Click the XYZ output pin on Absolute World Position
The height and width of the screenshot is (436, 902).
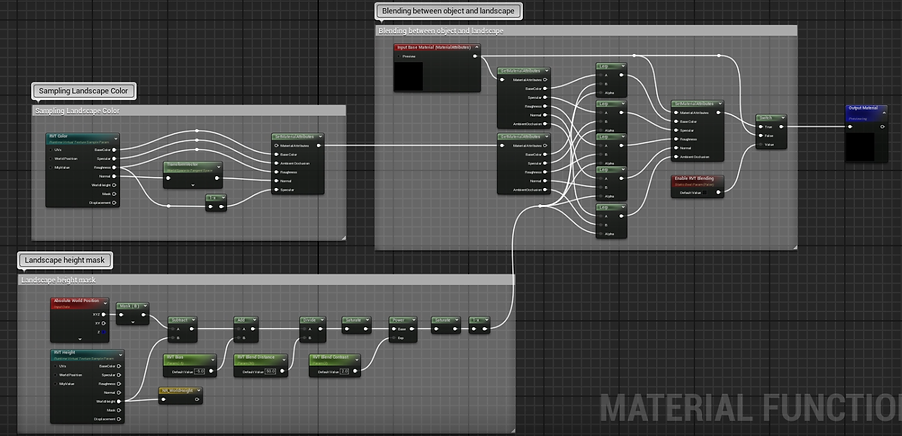click(104, 315)
